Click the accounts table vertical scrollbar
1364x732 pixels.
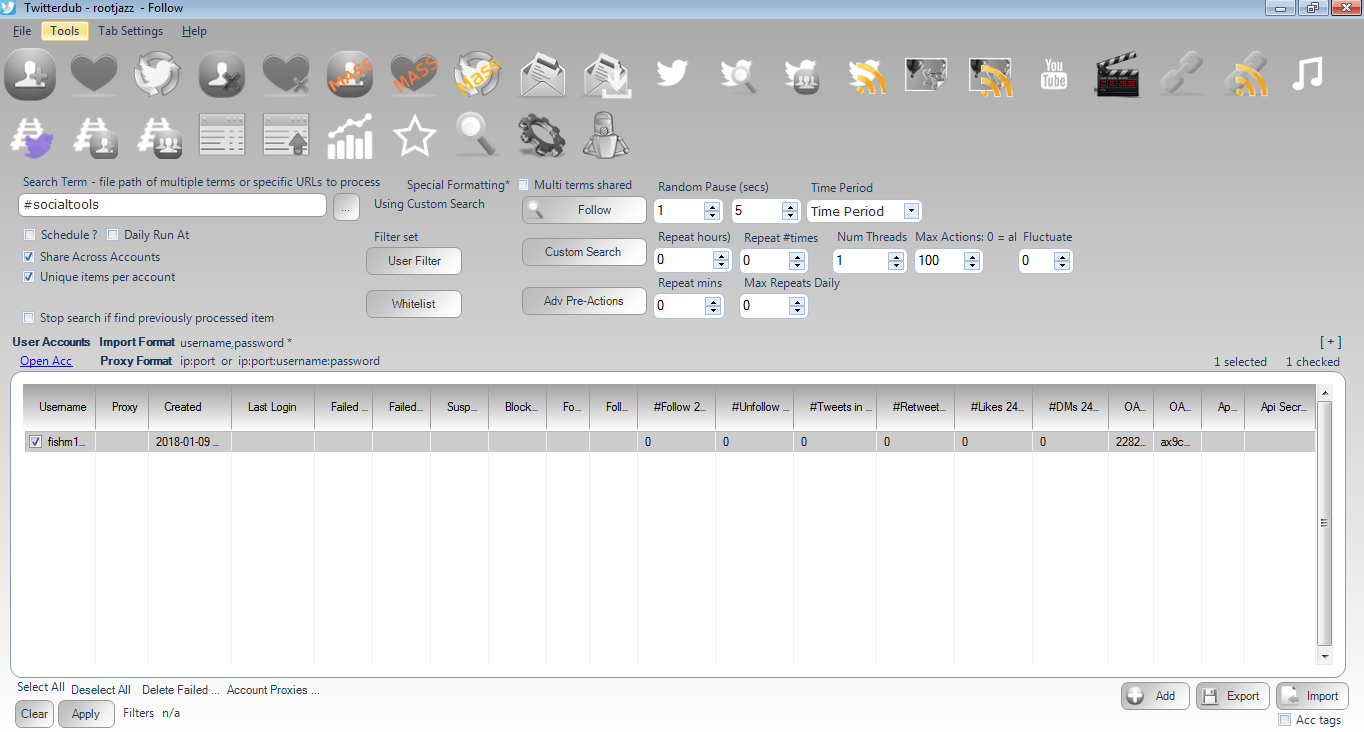[1325, 526]
